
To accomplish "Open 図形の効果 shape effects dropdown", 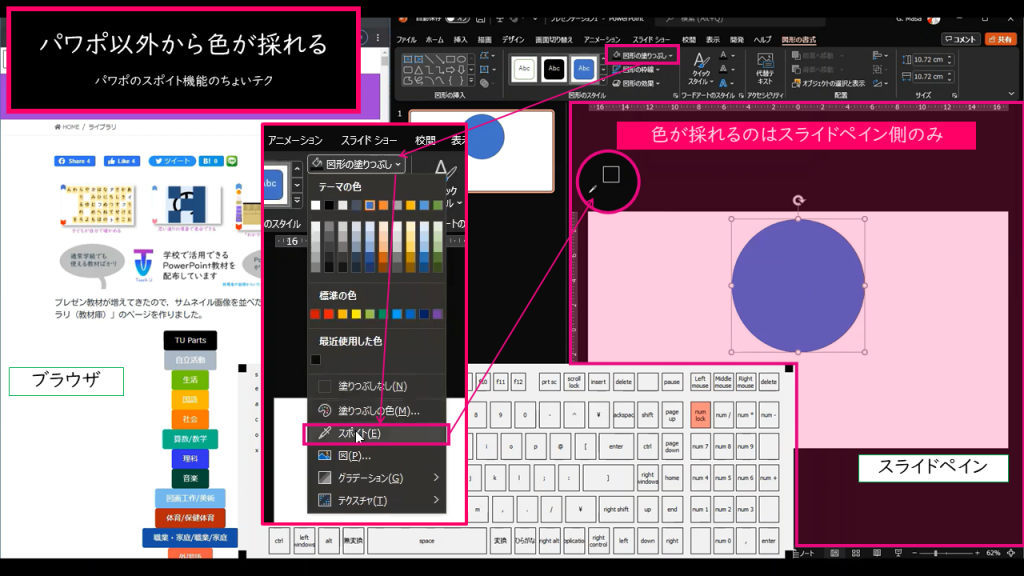I will 637,83.
